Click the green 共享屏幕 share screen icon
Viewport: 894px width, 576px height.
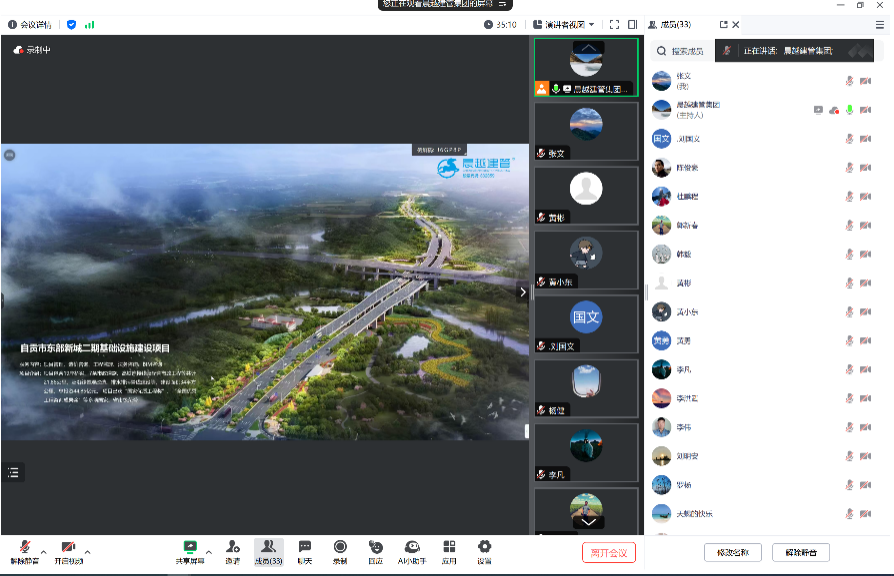[x=190, y=550]
